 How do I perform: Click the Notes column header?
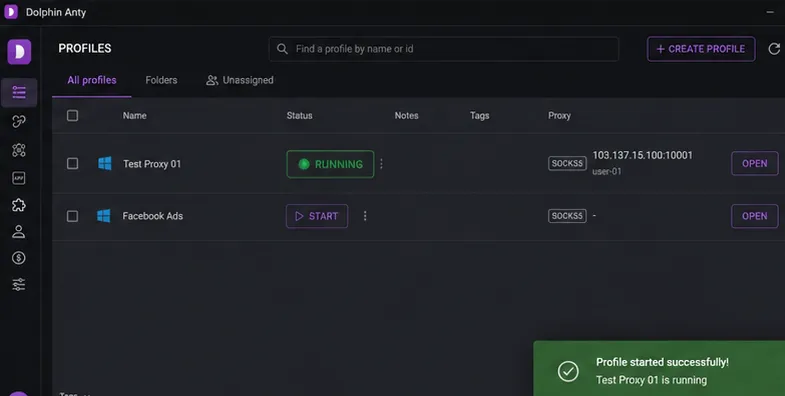coord(406,116)
